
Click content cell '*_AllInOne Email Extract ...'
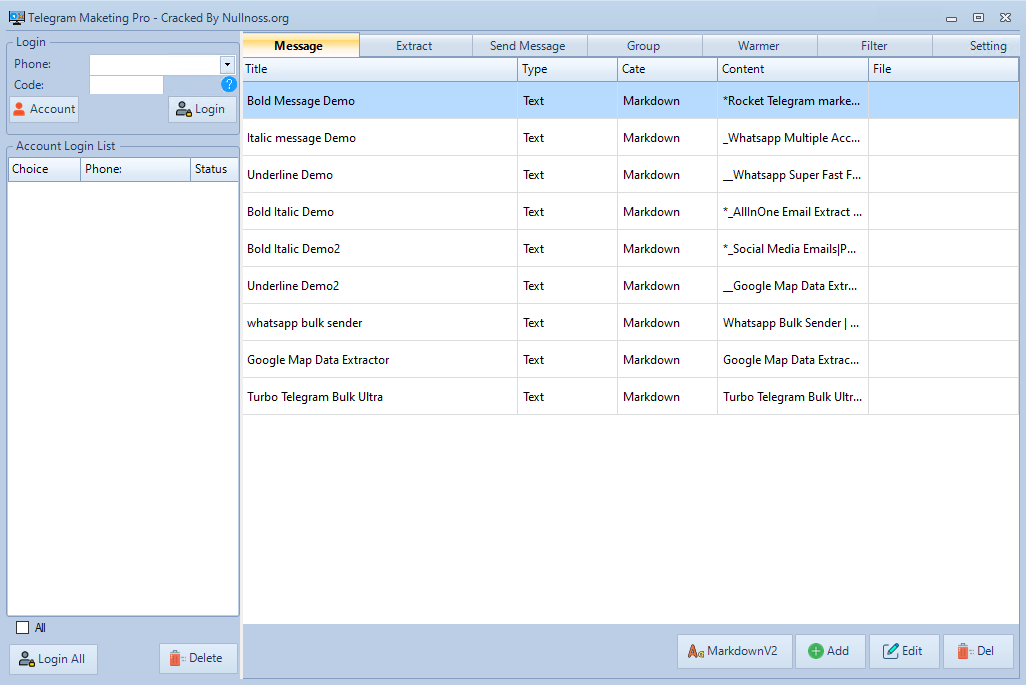pyautogui.click(x=792, y=212)
